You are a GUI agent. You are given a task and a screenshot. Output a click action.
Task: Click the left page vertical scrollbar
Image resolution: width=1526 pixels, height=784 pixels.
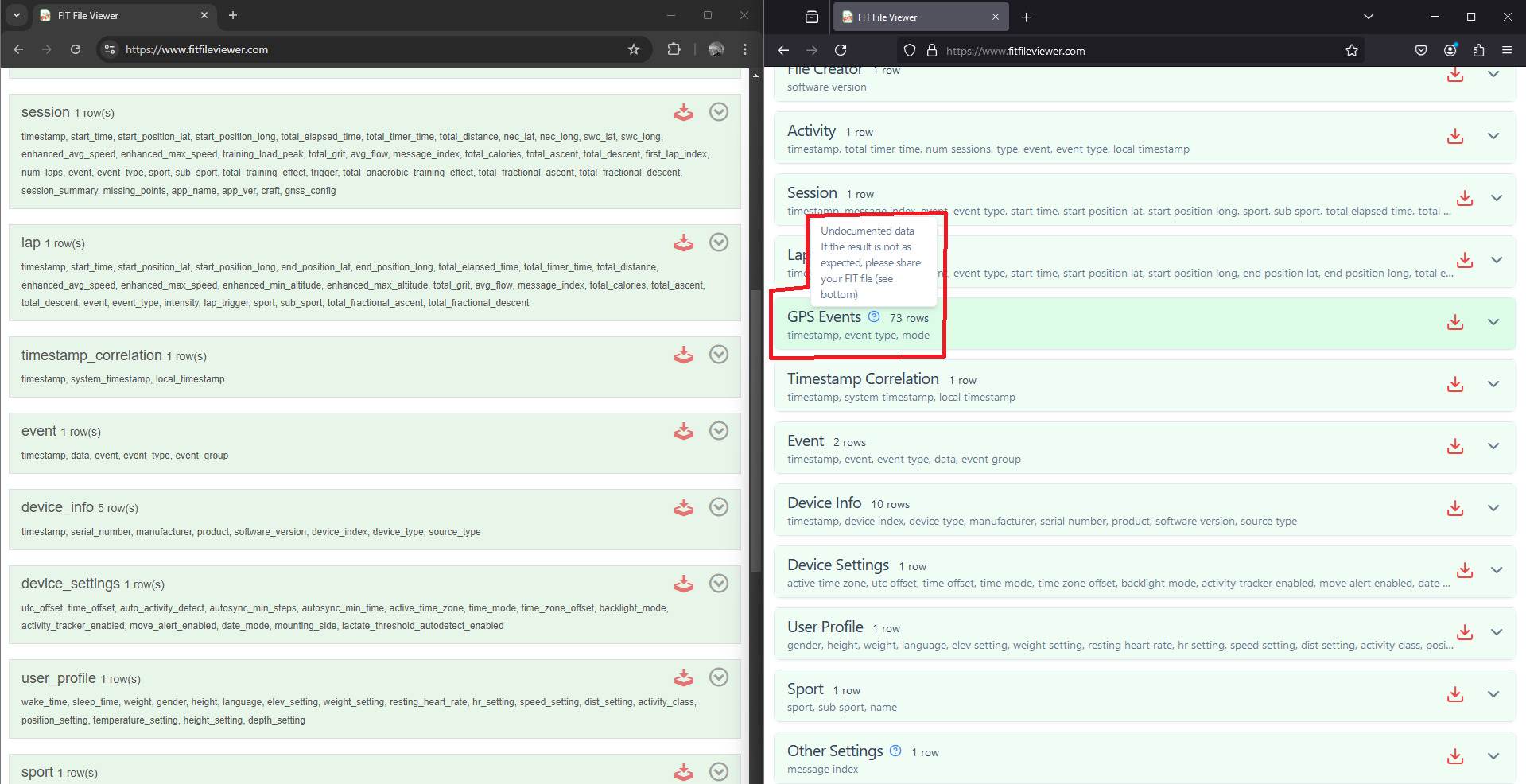click(755, 429)
